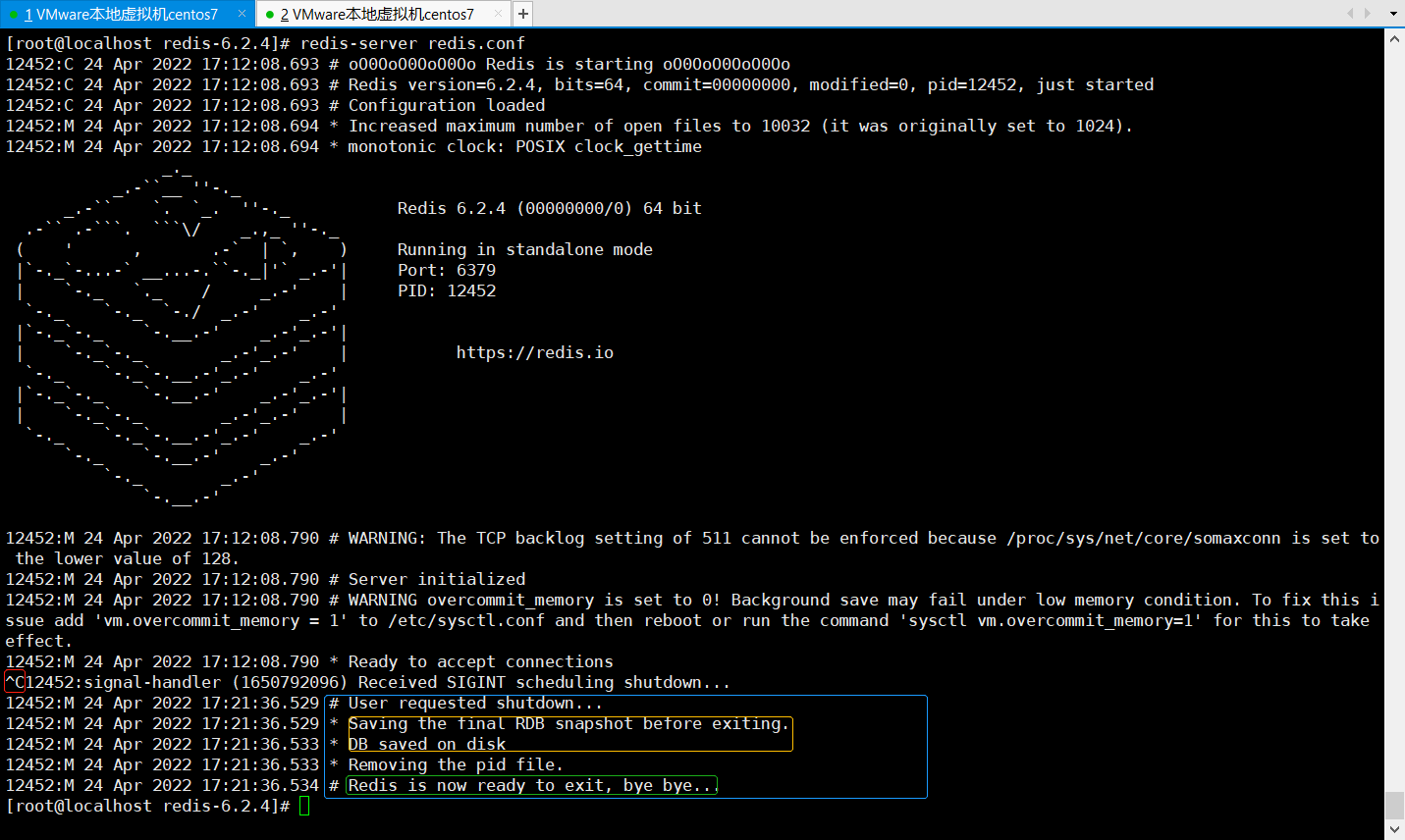This screenshot has width=1405, height=840.
Task: Click the text "Server initialized"
Action: pos(437,580)
